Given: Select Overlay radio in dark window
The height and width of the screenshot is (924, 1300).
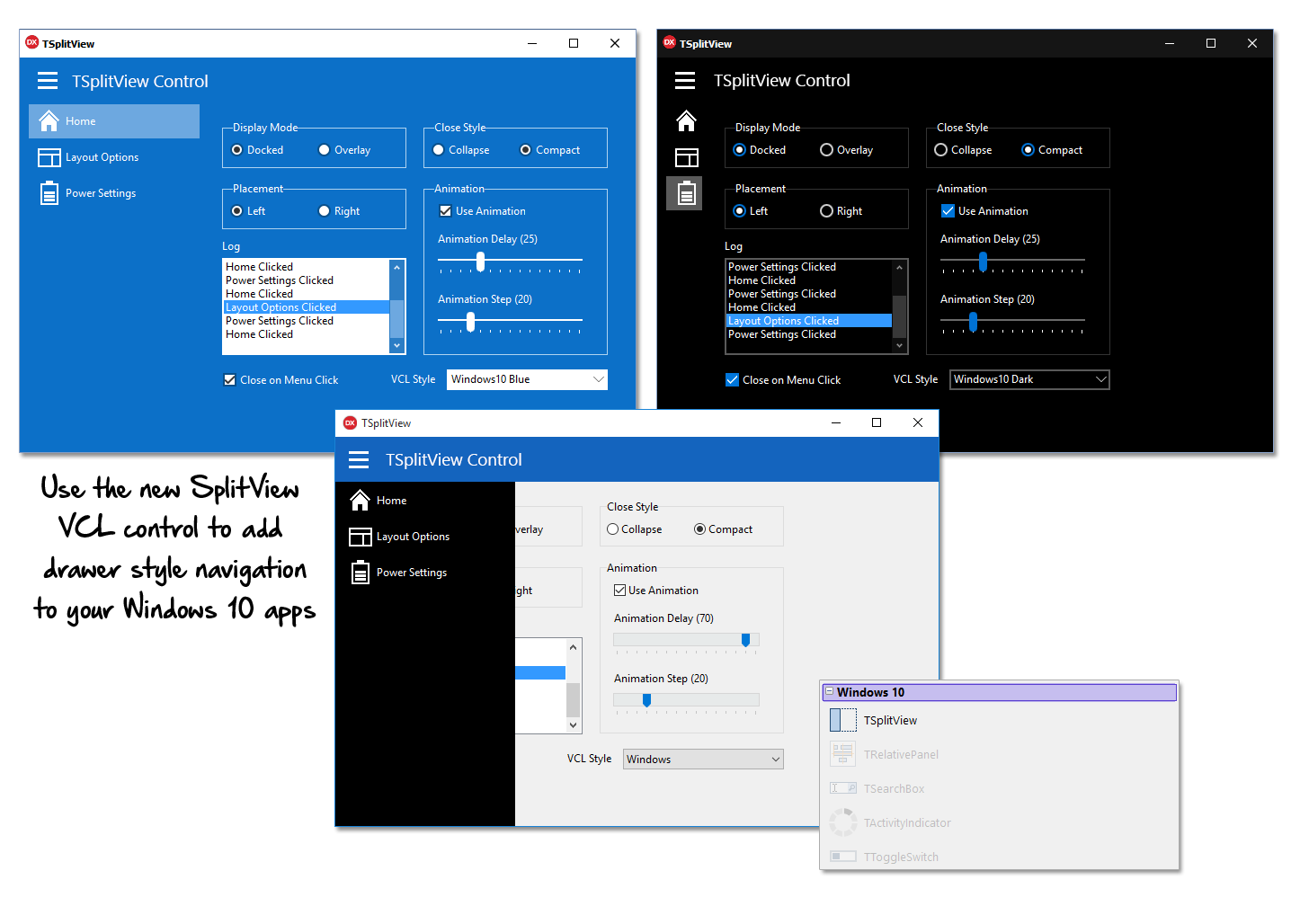Looking at the screenshot, I should (827, 150).
